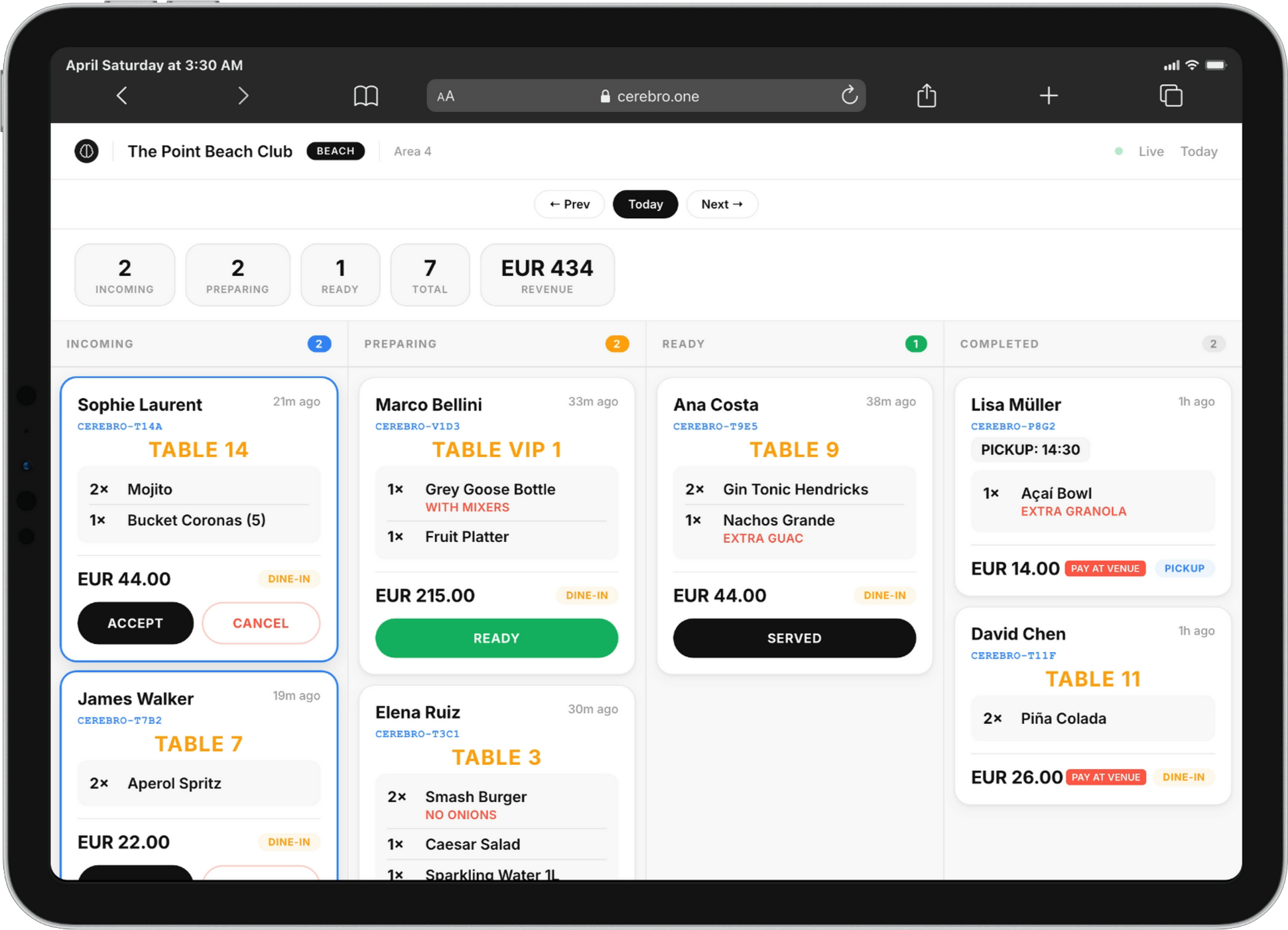This screenshot has height=930, width=1288.
Task: Toggle the Live status indicator
Action: (1119, 151)
